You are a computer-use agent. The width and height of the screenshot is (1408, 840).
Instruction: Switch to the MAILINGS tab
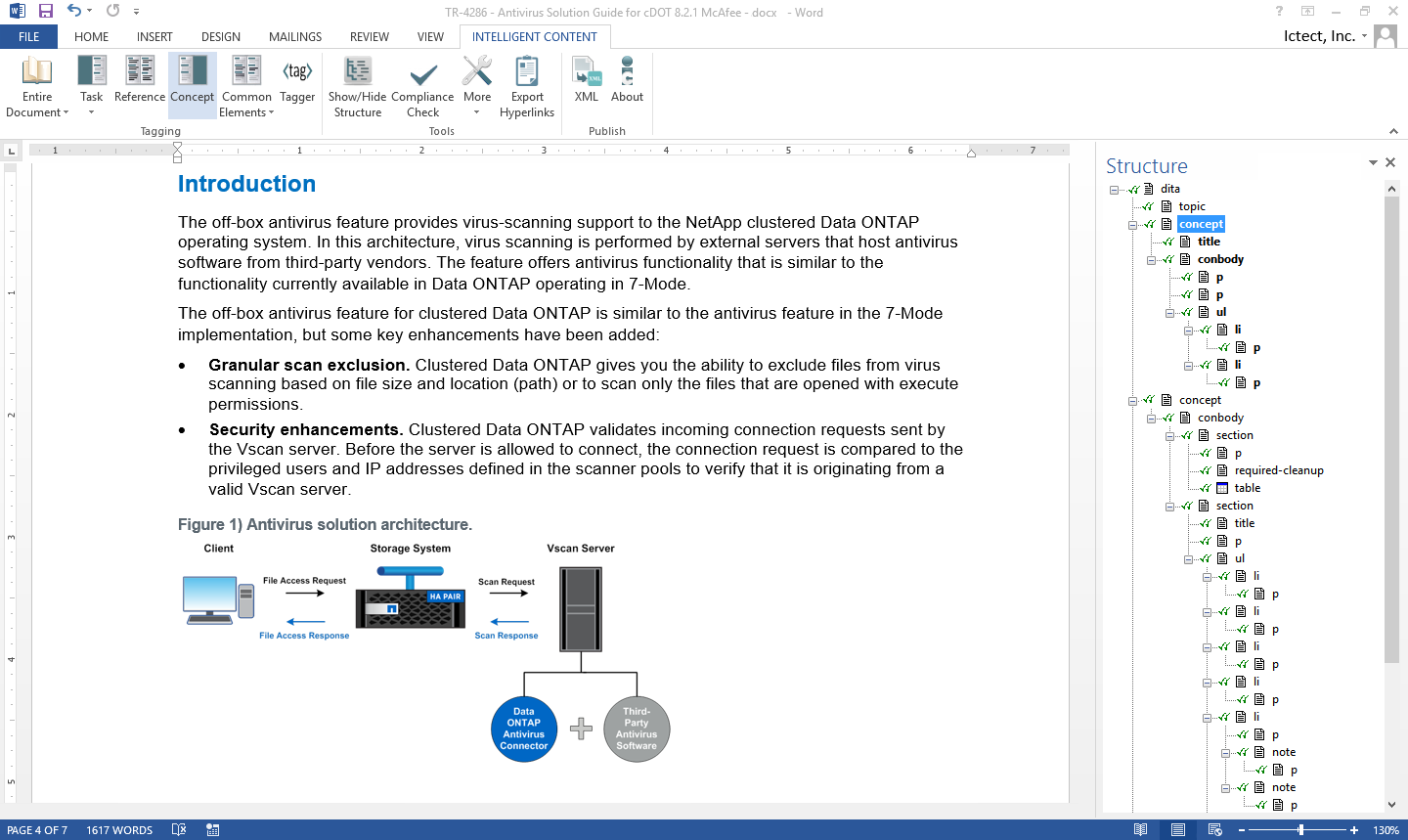coord(295,37)
